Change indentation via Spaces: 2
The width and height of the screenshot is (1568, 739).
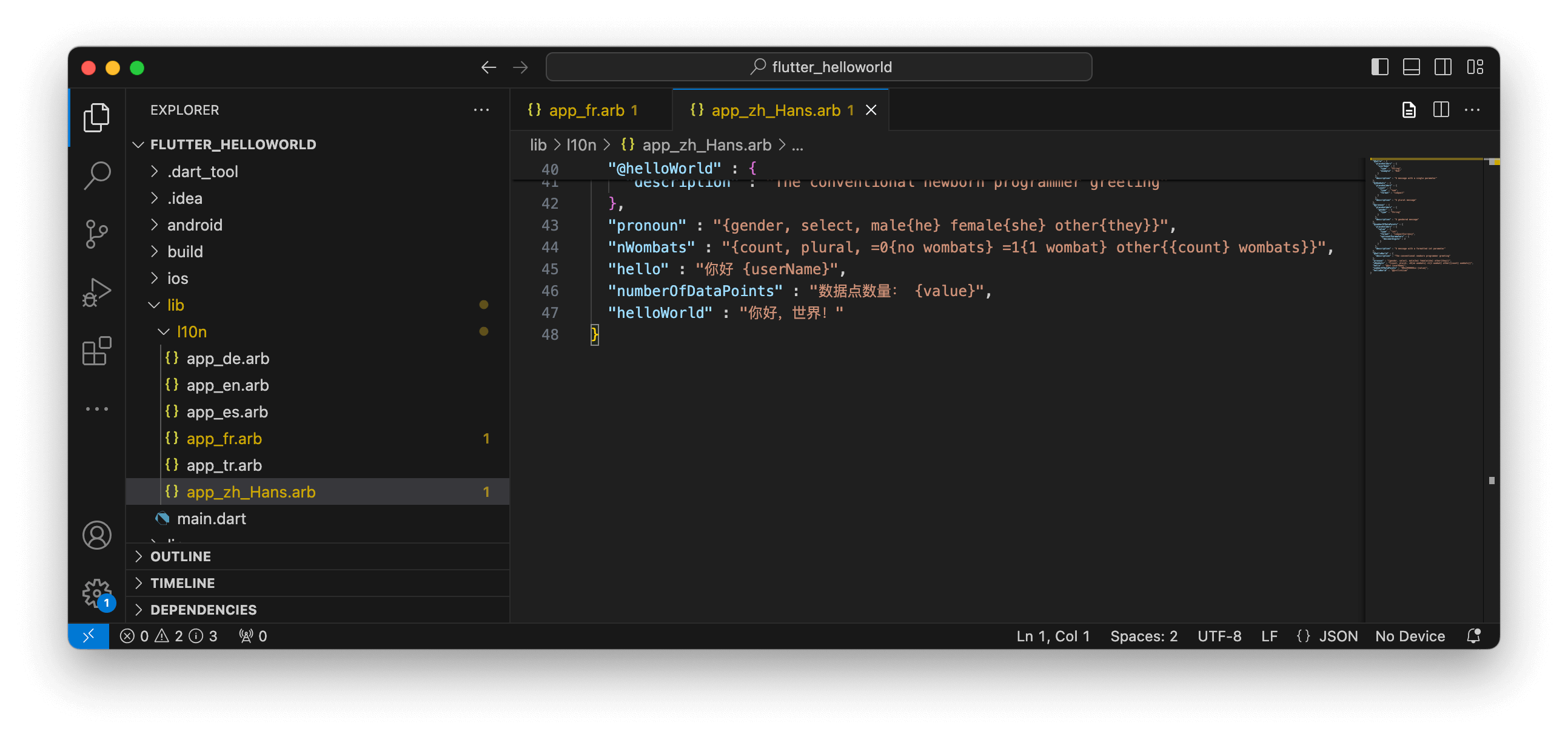(1144, 635)
